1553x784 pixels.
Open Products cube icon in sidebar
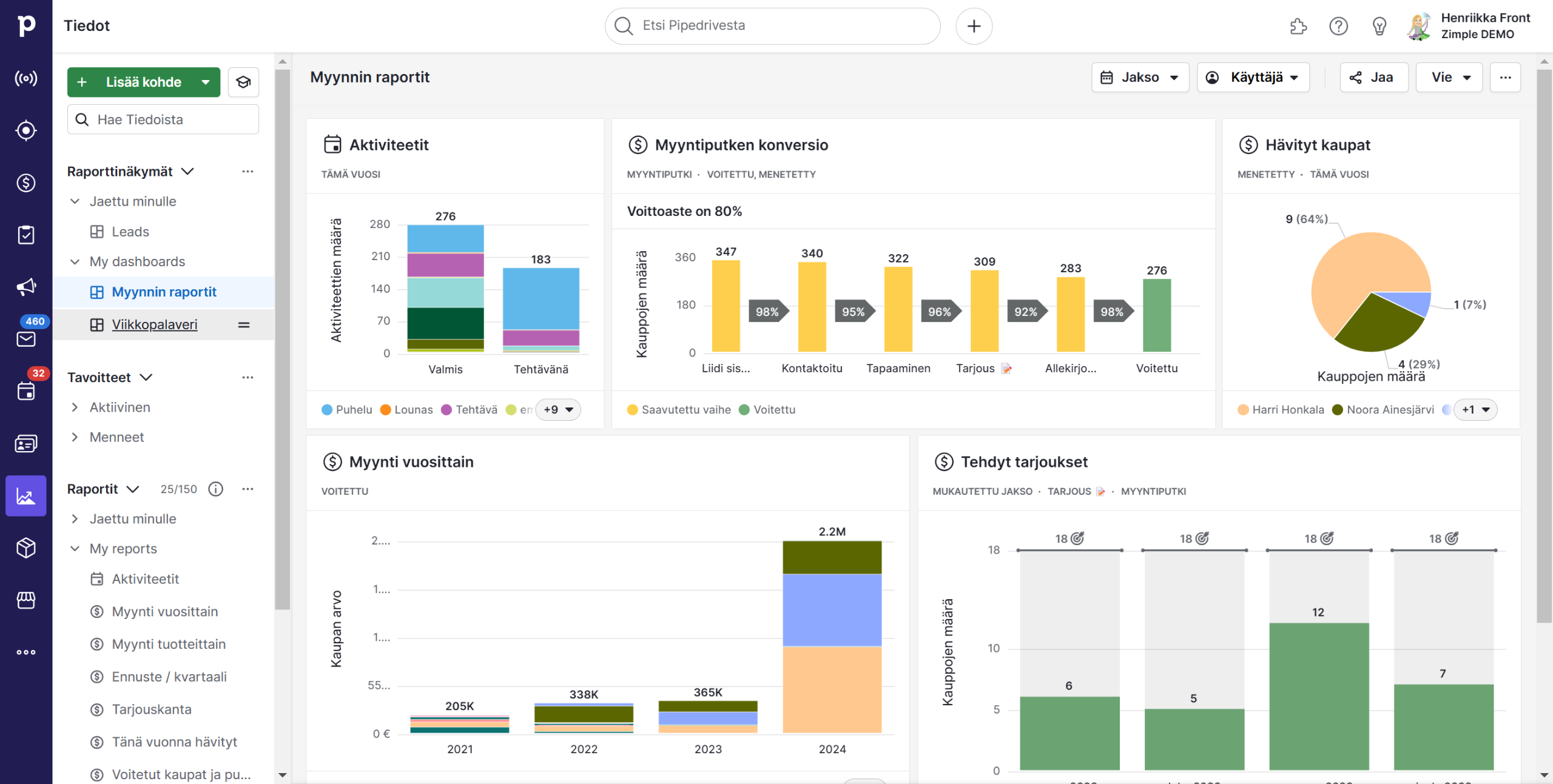(25, 548)
